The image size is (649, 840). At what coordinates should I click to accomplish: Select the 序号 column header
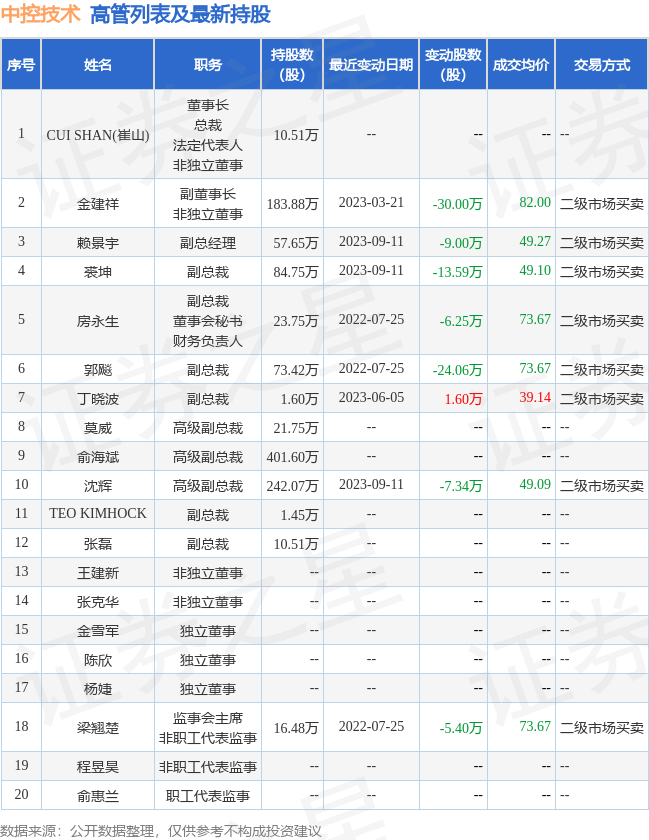click(21, 65)
